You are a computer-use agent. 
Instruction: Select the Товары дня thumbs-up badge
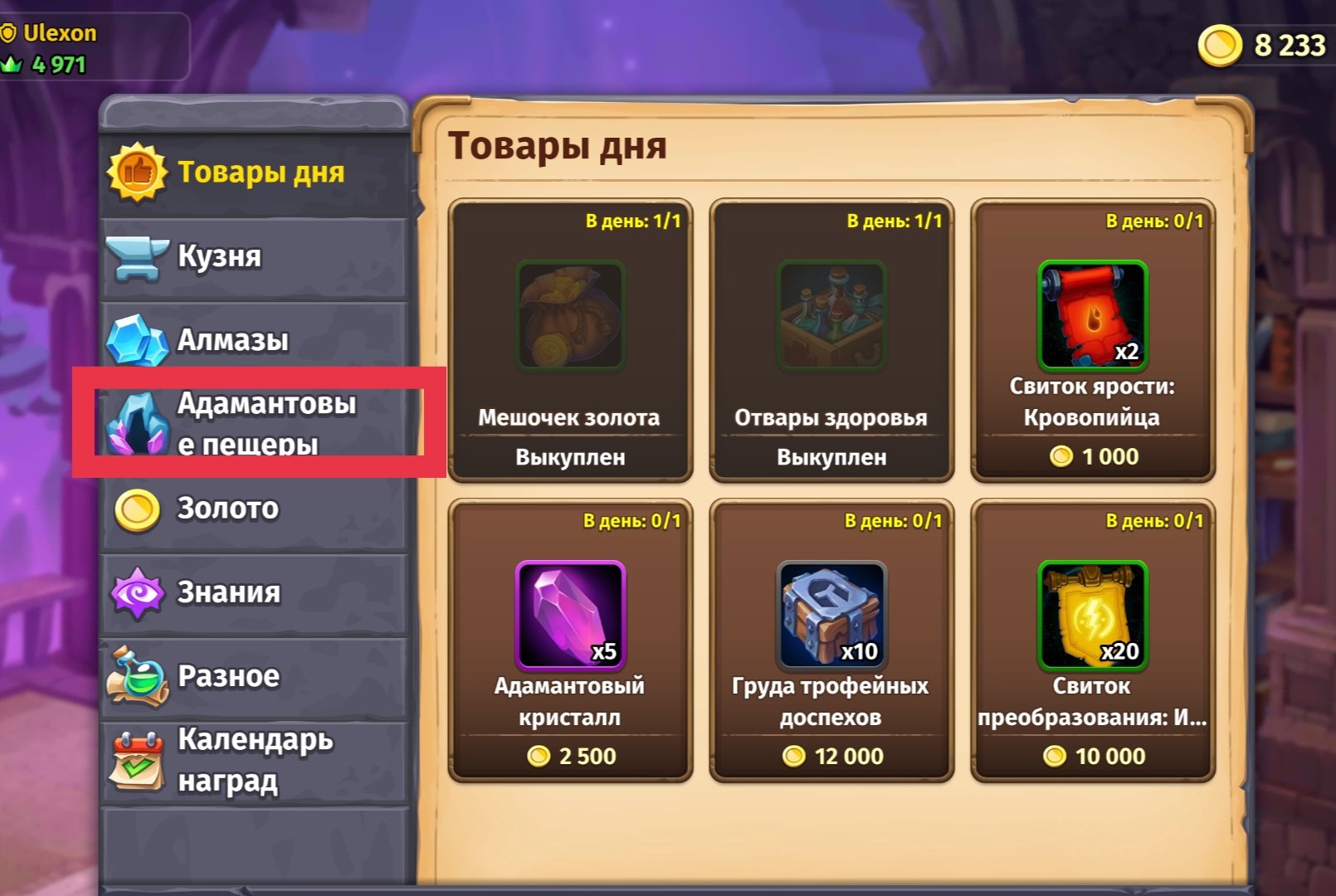click(137, 172)
